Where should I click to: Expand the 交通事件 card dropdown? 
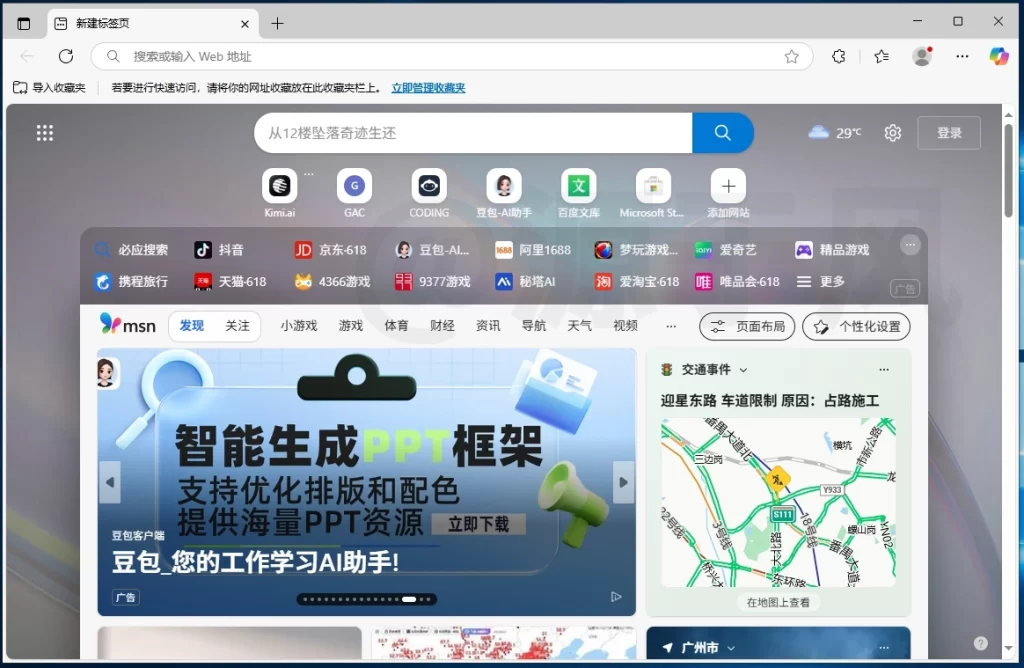tap(743, 370)
